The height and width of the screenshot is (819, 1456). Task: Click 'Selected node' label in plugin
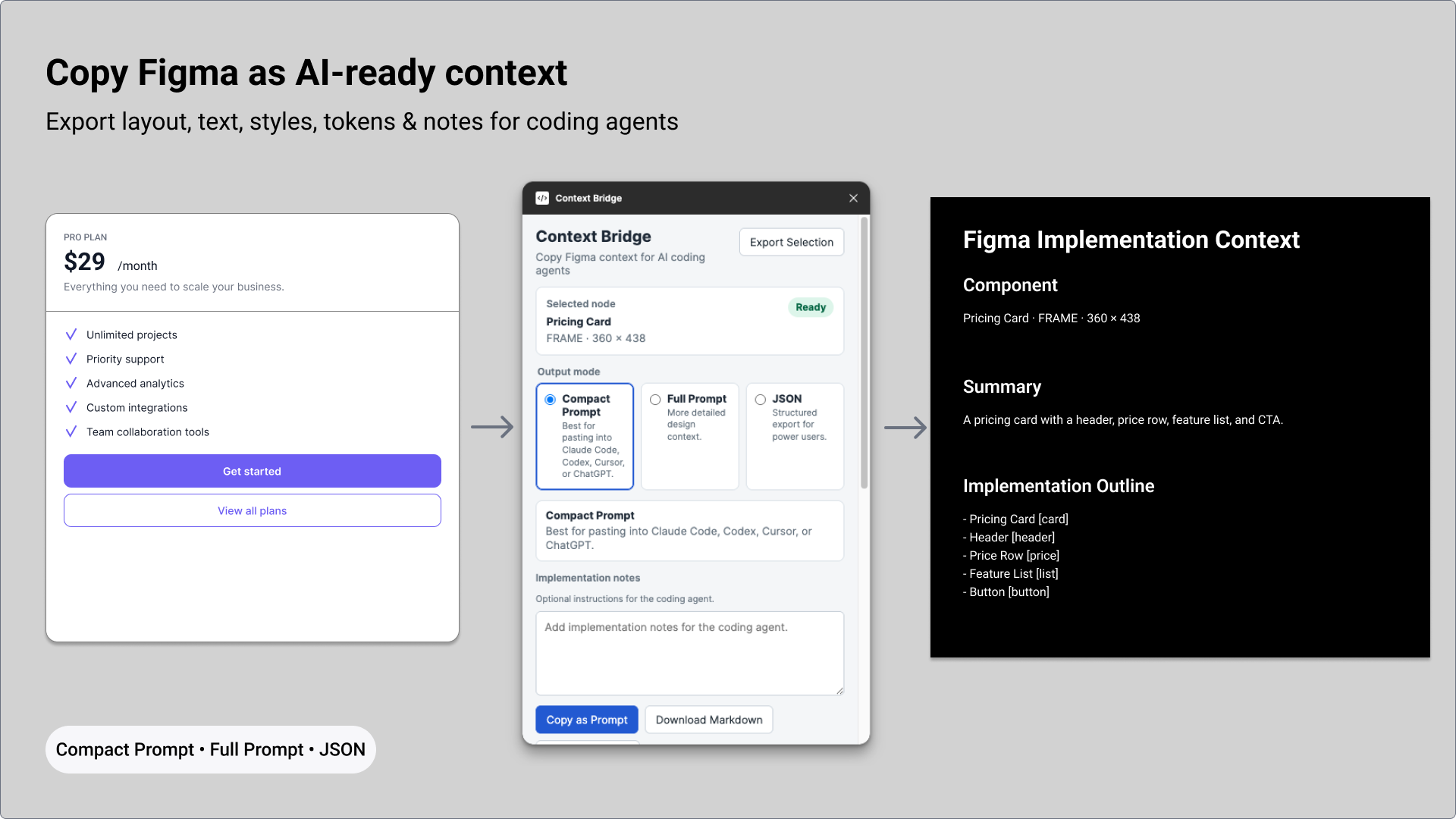(581, 303)
